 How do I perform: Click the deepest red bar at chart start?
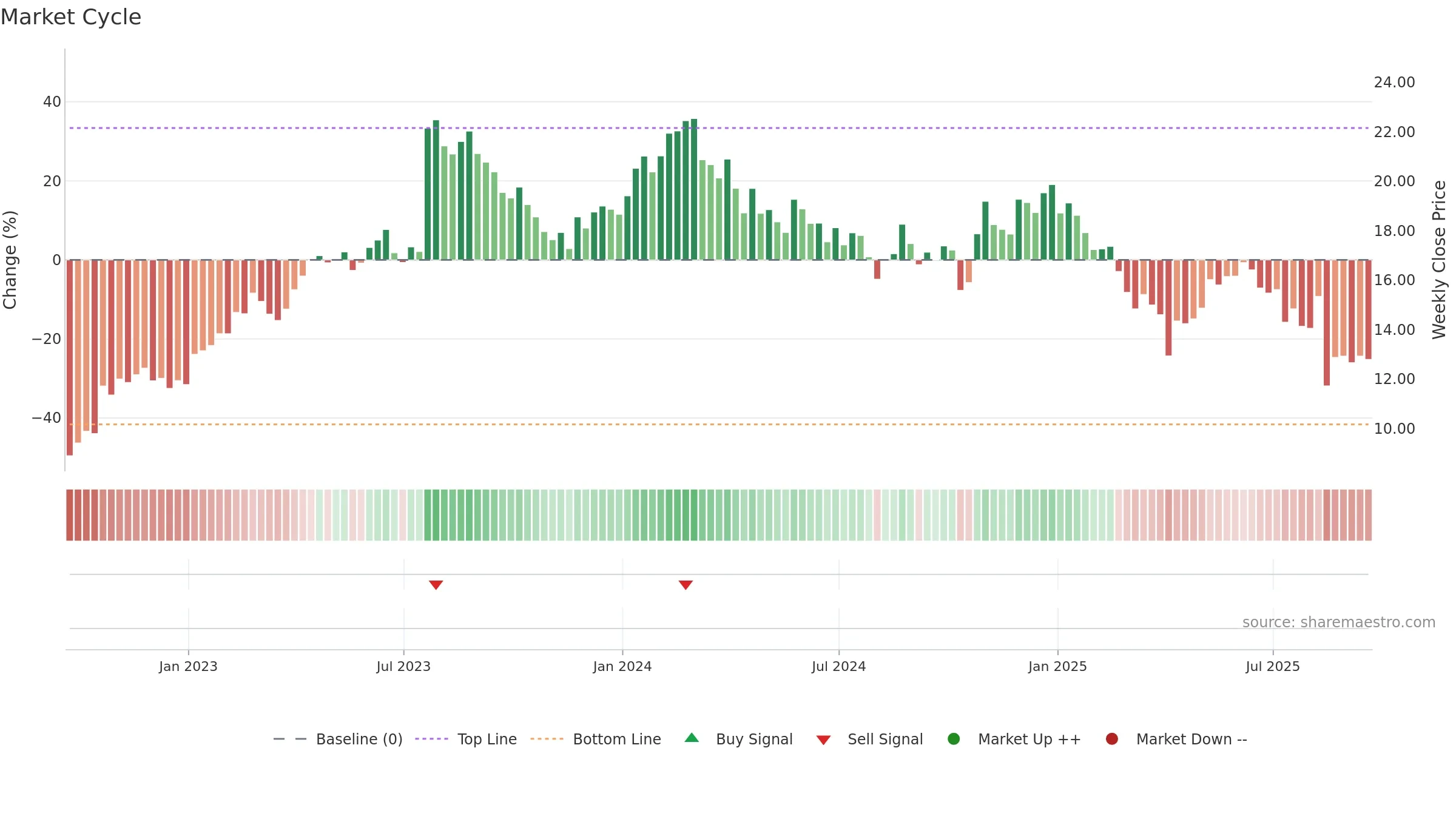(70, 357)
